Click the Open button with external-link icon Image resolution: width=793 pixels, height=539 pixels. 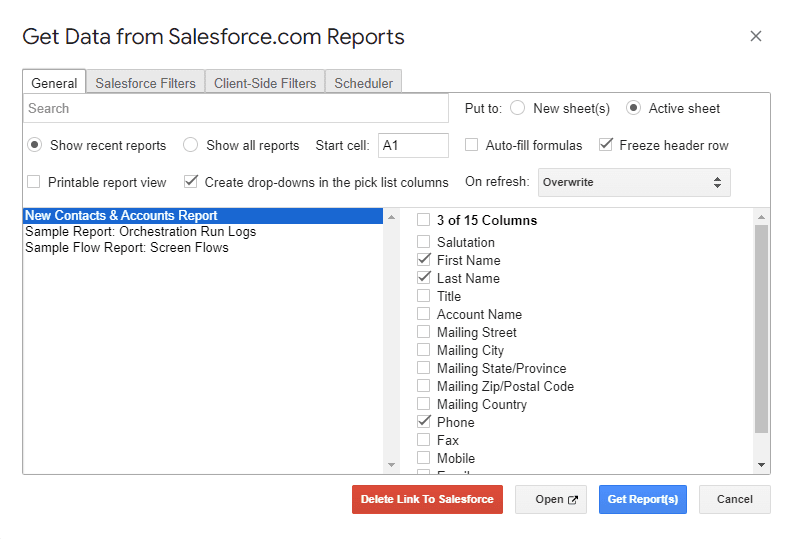[550, 499]
